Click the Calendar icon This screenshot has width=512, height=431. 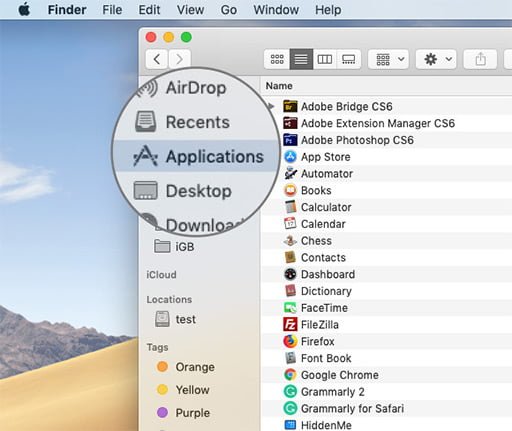[290, 224]
